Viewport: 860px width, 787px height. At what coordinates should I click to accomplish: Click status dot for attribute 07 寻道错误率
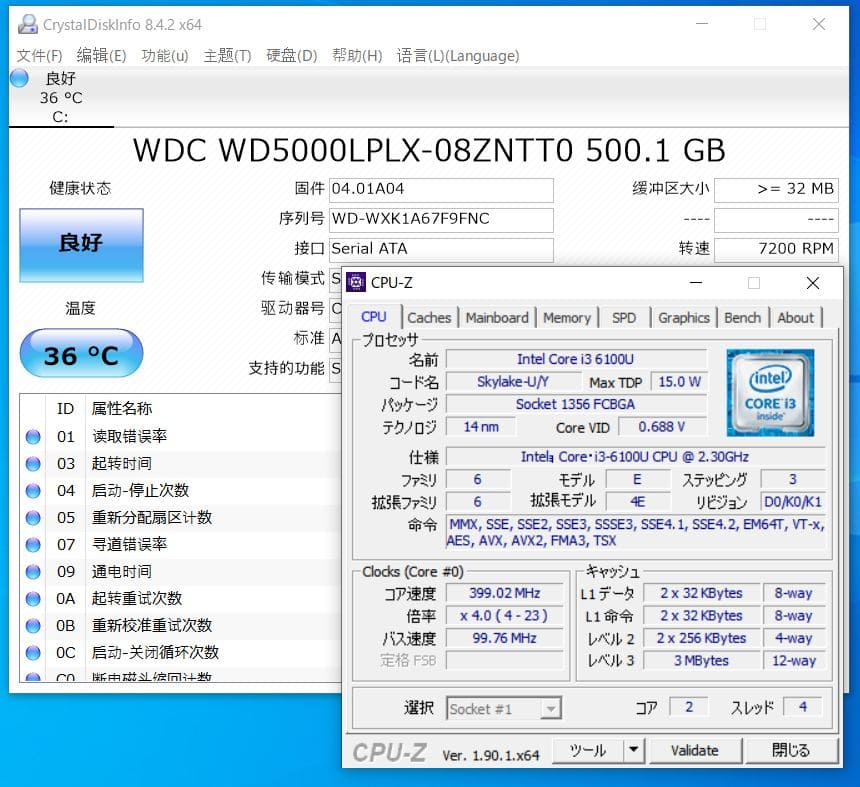coord(33,545)
